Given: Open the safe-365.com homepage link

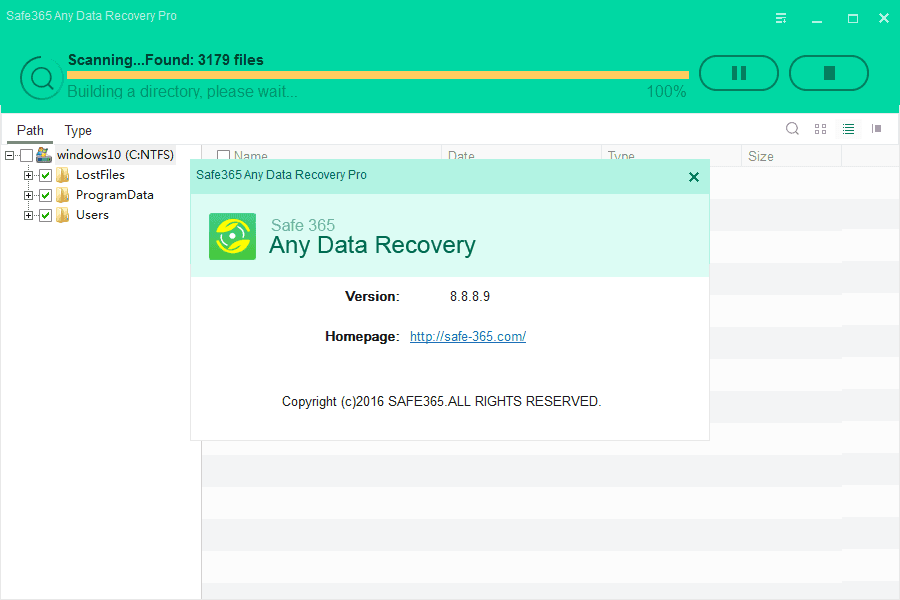Looking at the screenshot, I should coord(467,337).
